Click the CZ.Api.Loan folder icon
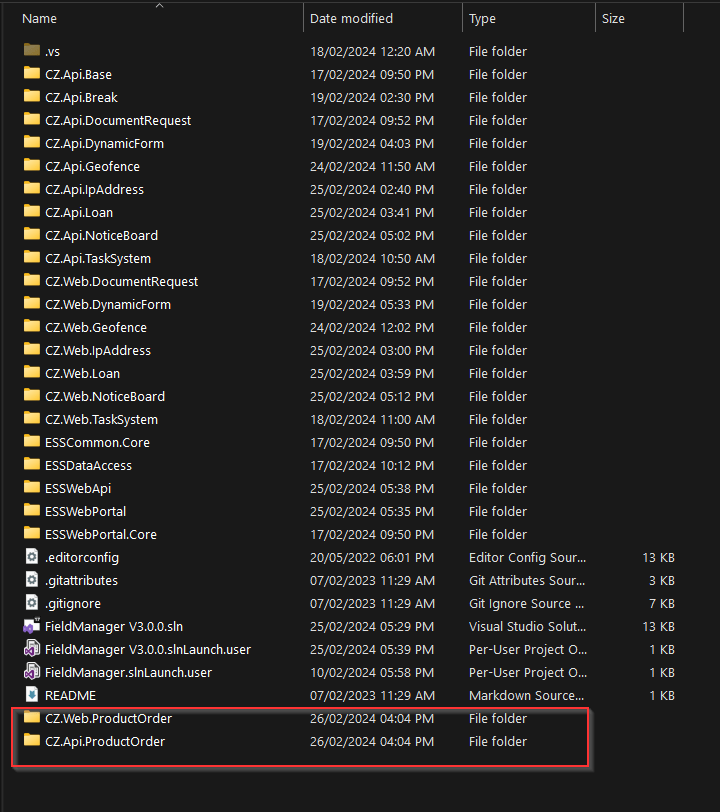 [x=32, y=211]
